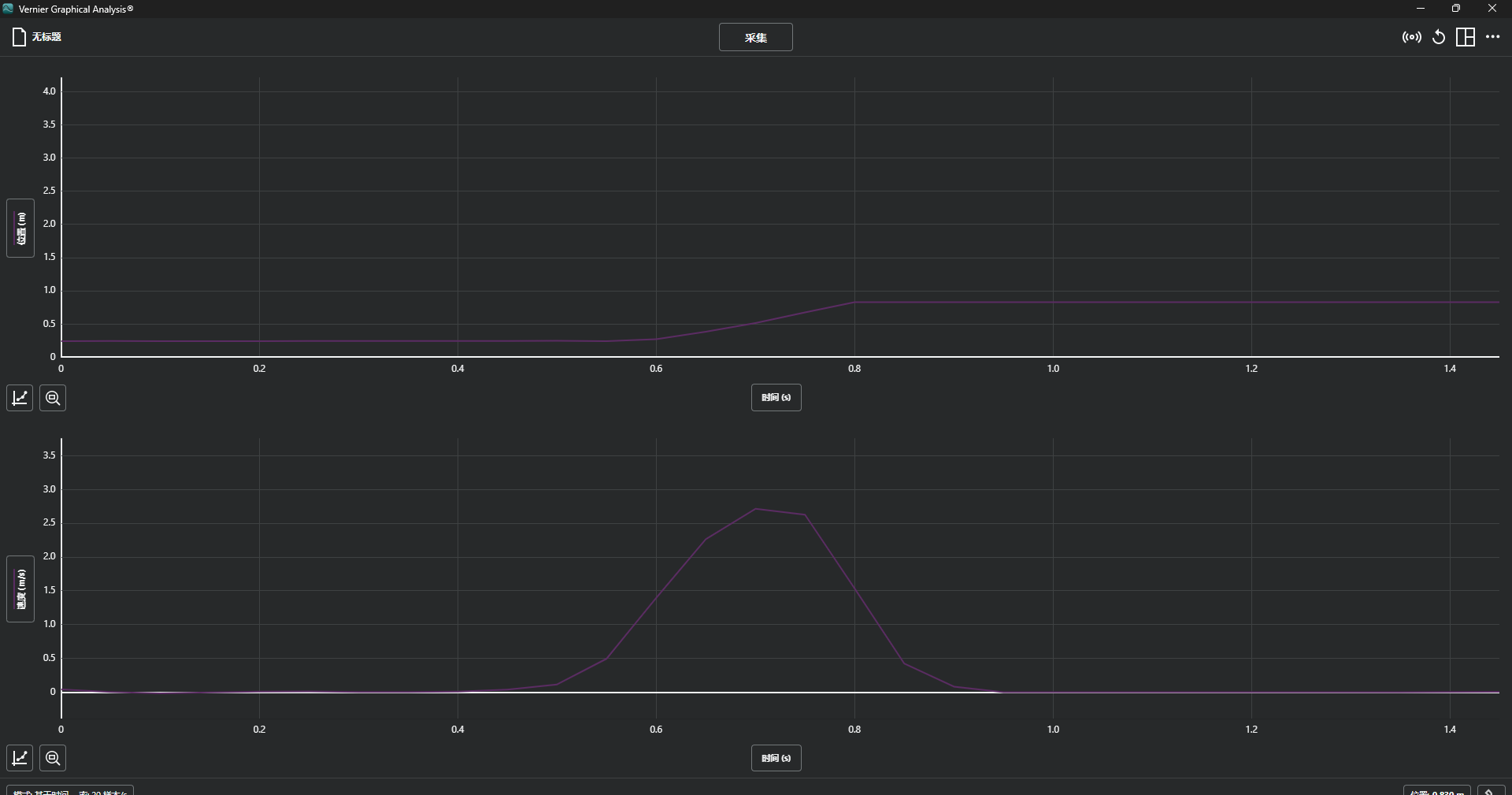Click the undo/reset arrow icon

point(1439,37)
